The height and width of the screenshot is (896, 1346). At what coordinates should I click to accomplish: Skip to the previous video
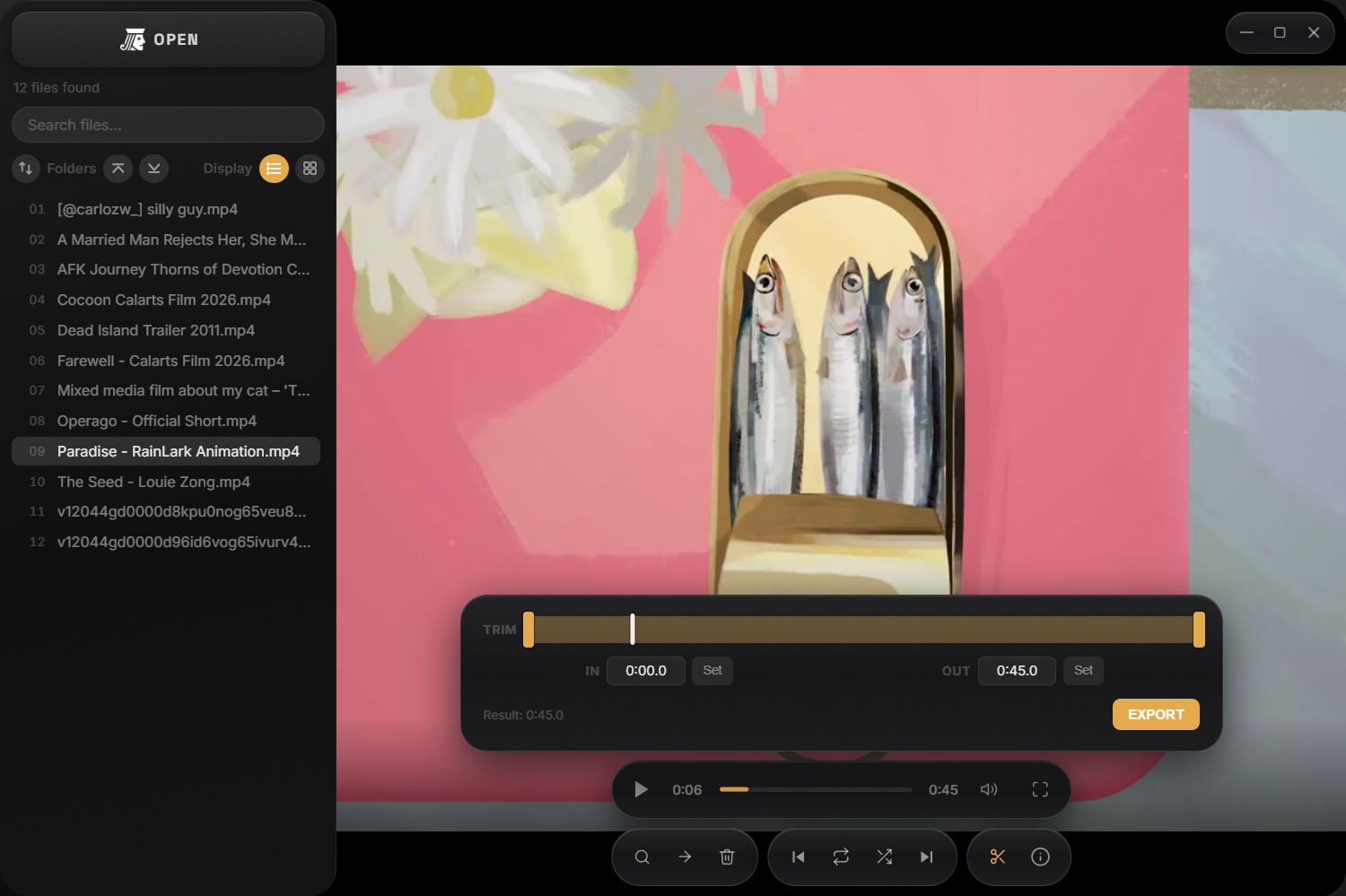799,857
